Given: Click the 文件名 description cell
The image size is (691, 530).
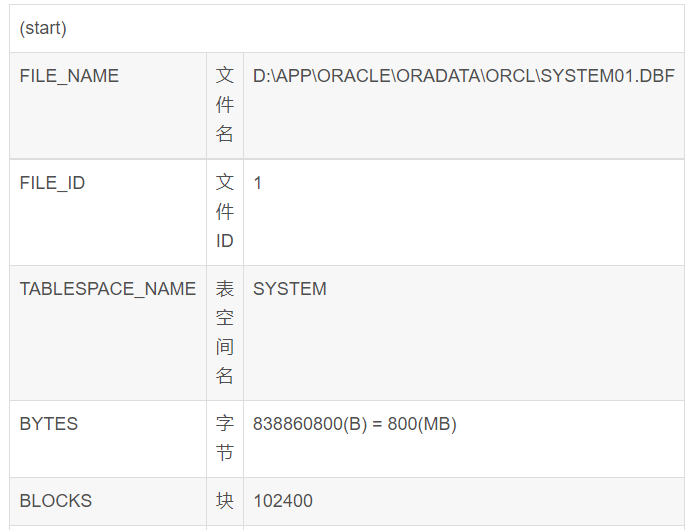Looking at the screenshot, I should click(x=225, y=105).
